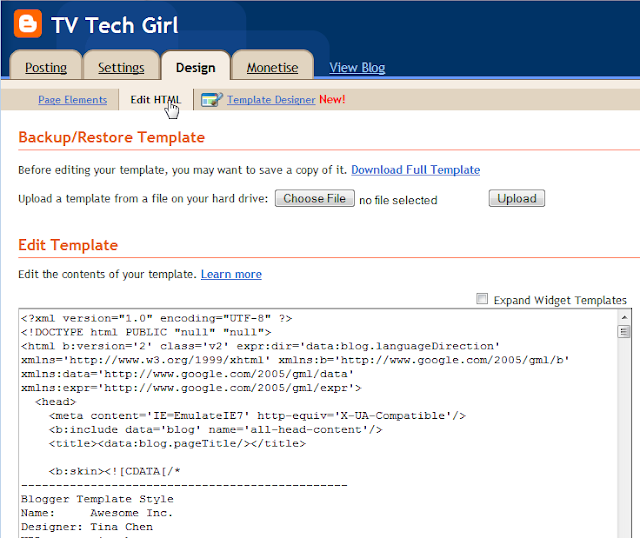Image resolution: width=640 pixels, height=538 pixels.
Task: Click the orange Blogger logo icon
Action: pyautogui.click(x=28, y=23)
